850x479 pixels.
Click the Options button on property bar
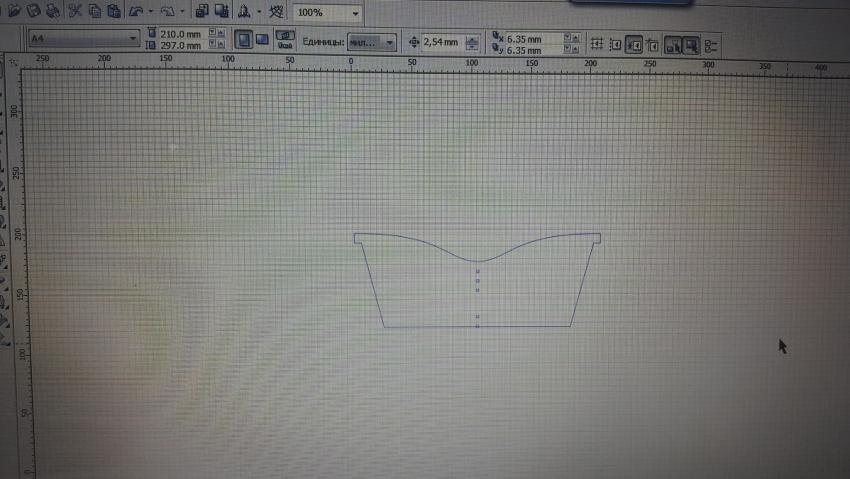[711, 45]
